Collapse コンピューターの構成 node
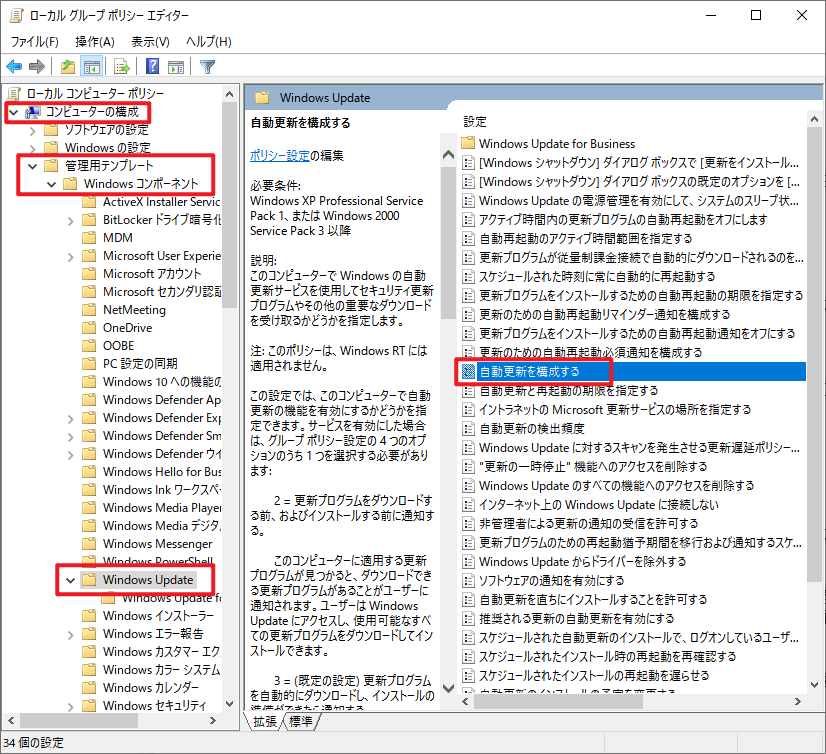This screenshot has height=754, width=826. 14,112
